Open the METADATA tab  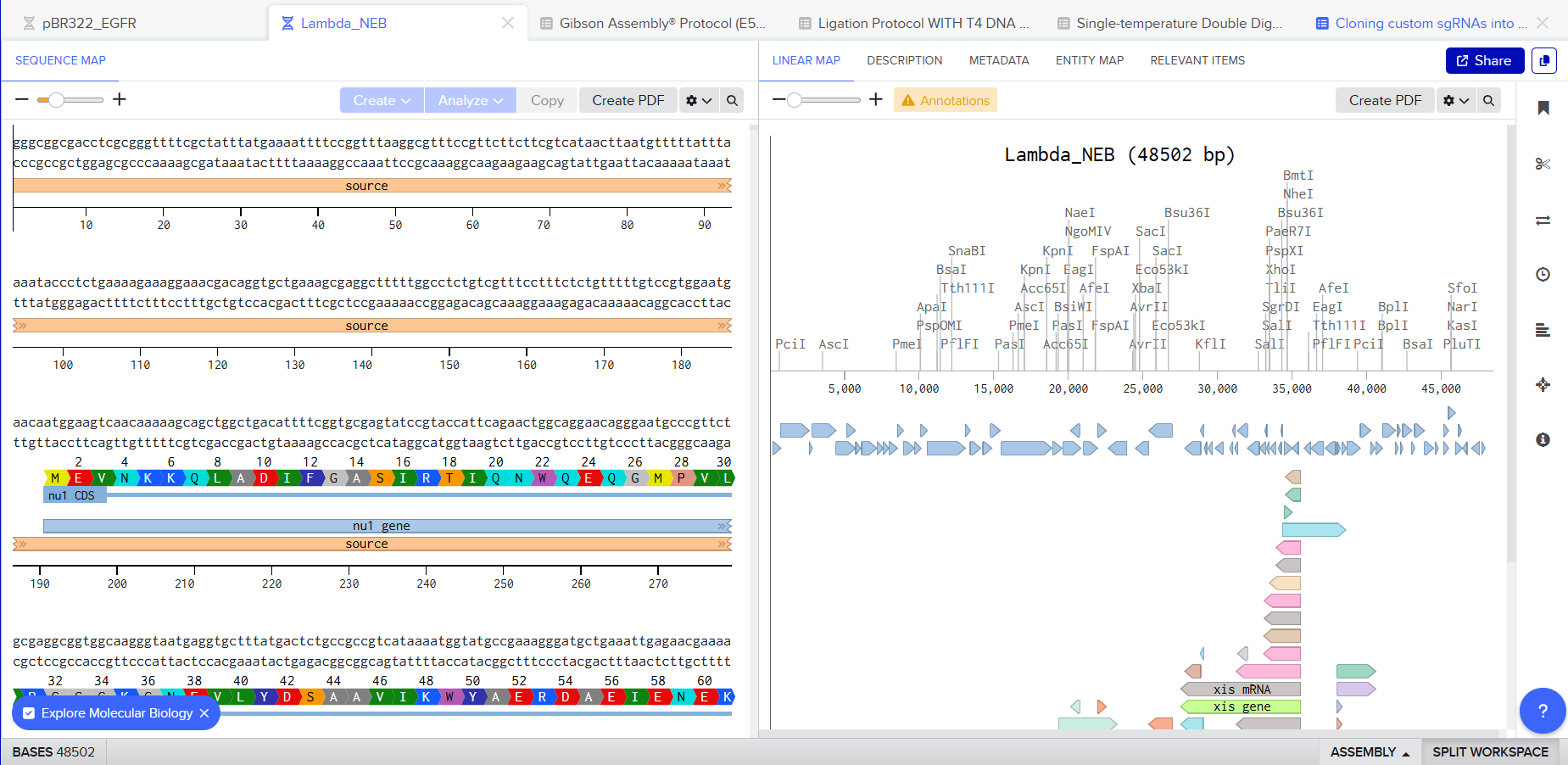pyautogui.click(x=998, y=60)
